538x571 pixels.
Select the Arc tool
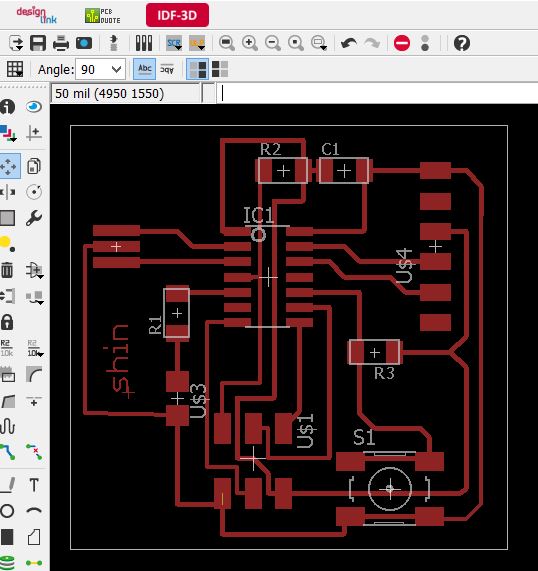point(34,511)
